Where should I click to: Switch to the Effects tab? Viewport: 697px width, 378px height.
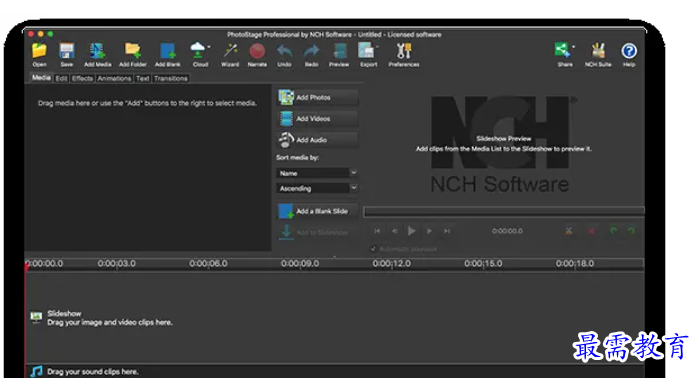point(82,78)
